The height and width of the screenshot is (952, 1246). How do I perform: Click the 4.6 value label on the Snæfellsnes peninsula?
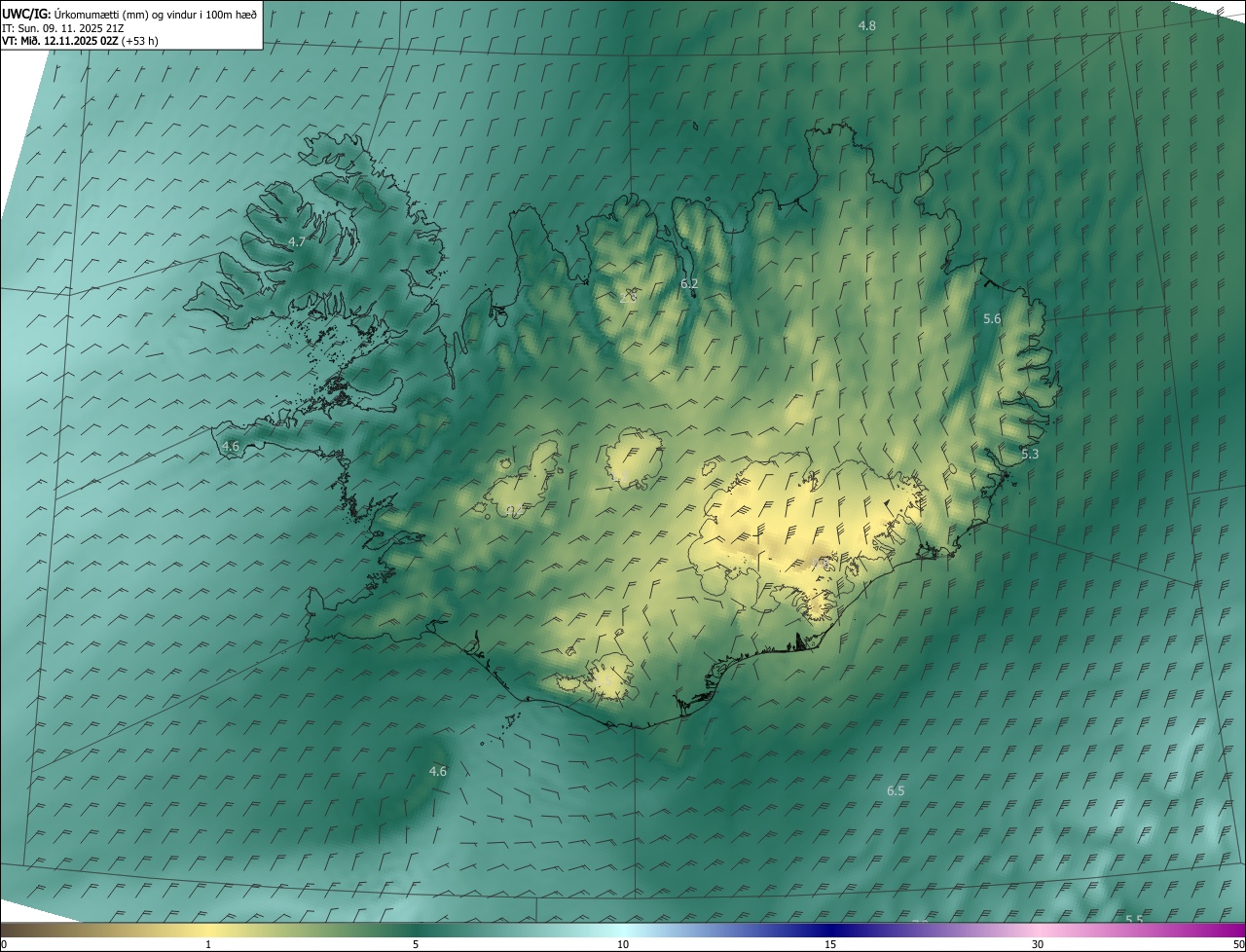point(230,446)
